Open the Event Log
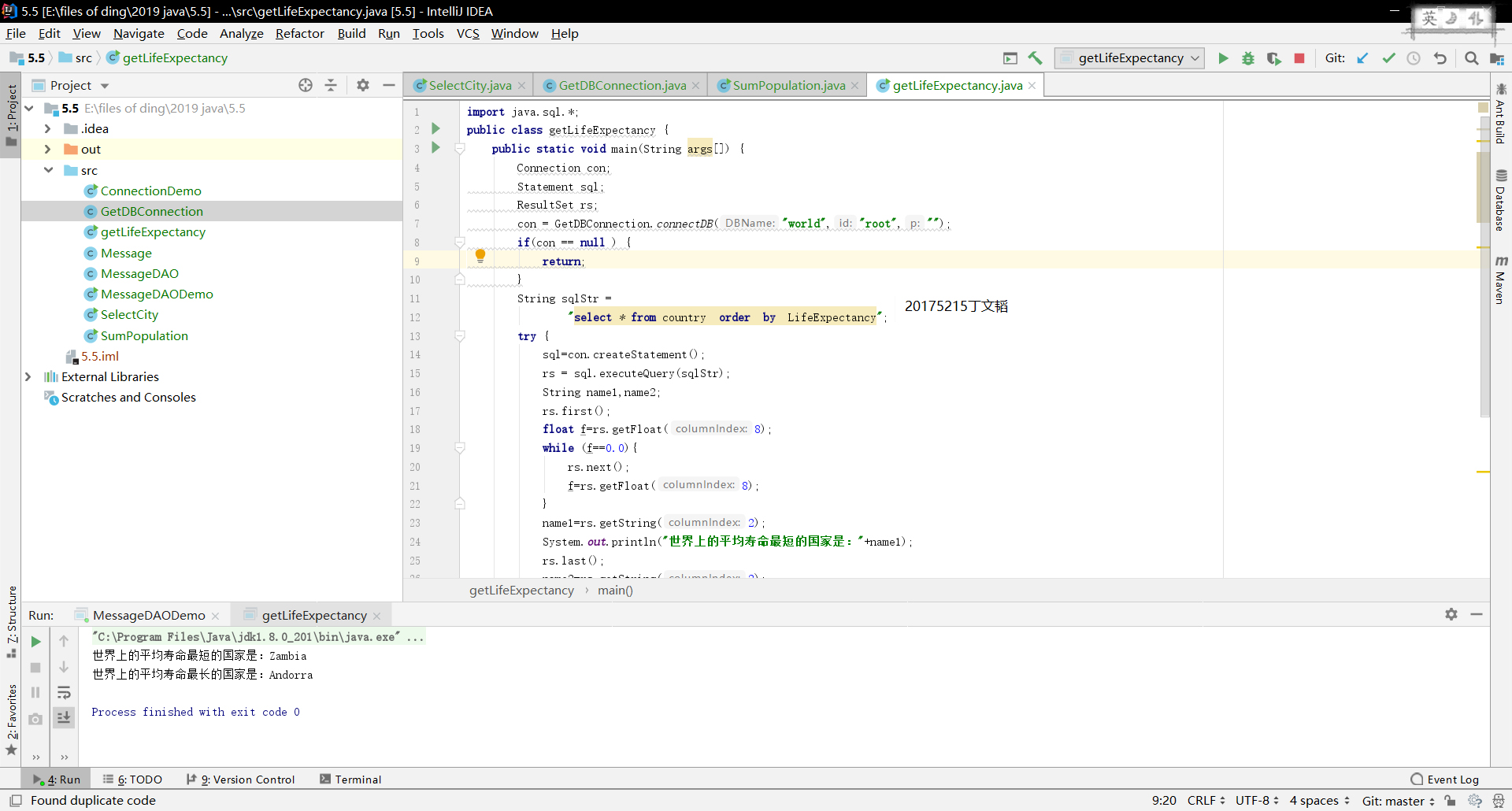The width and height of the screenshot is (1512, 811). coord(1445,780)
